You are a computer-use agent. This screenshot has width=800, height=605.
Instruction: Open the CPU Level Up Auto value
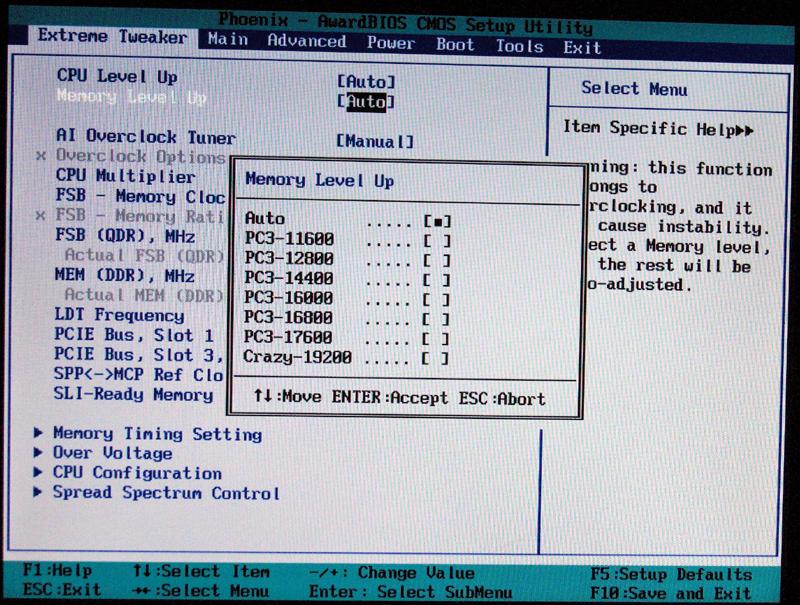(x=366, y=82)
